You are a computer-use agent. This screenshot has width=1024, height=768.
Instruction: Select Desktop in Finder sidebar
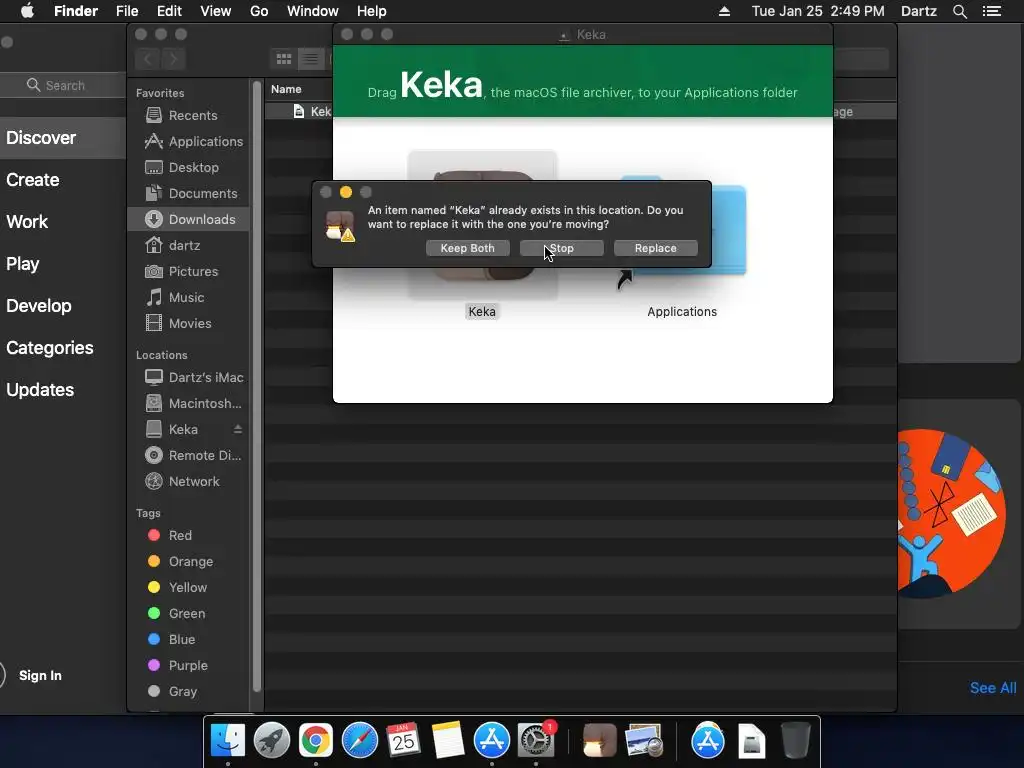(x=182, y=167)
